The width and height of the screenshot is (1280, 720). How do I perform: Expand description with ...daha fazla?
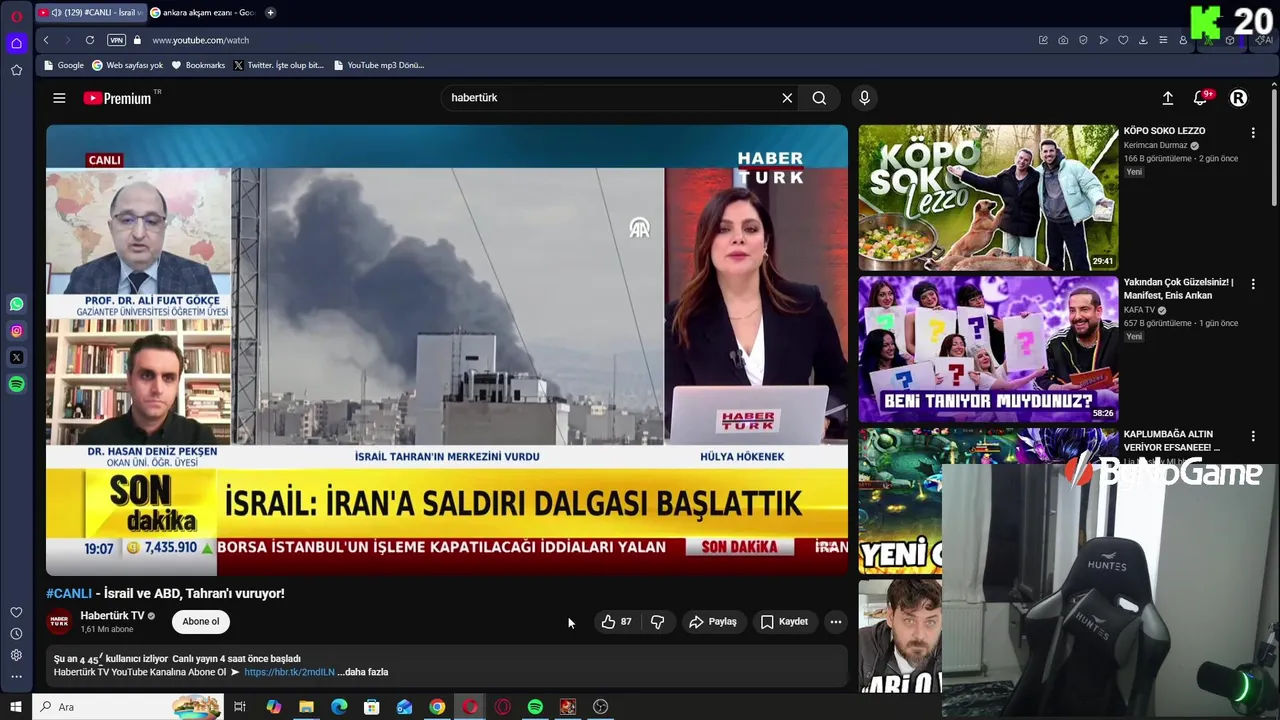(362, 672)
